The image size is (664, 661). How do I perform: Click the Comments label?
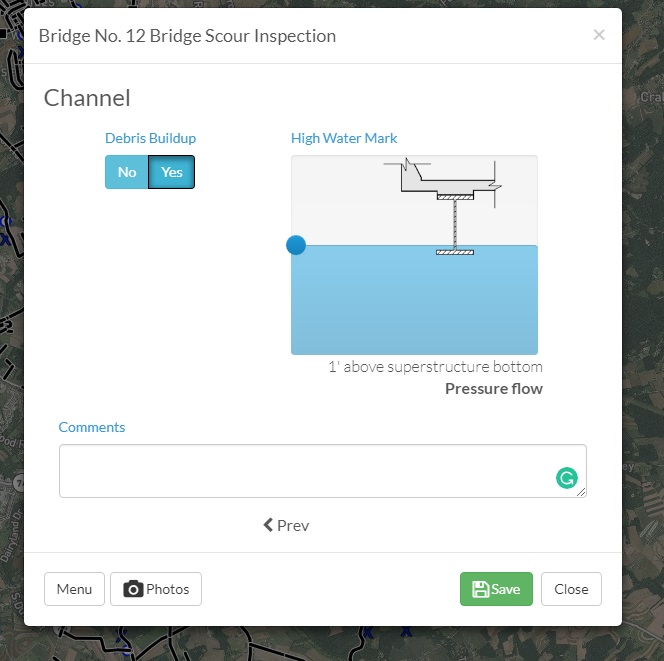click(91, 427)
